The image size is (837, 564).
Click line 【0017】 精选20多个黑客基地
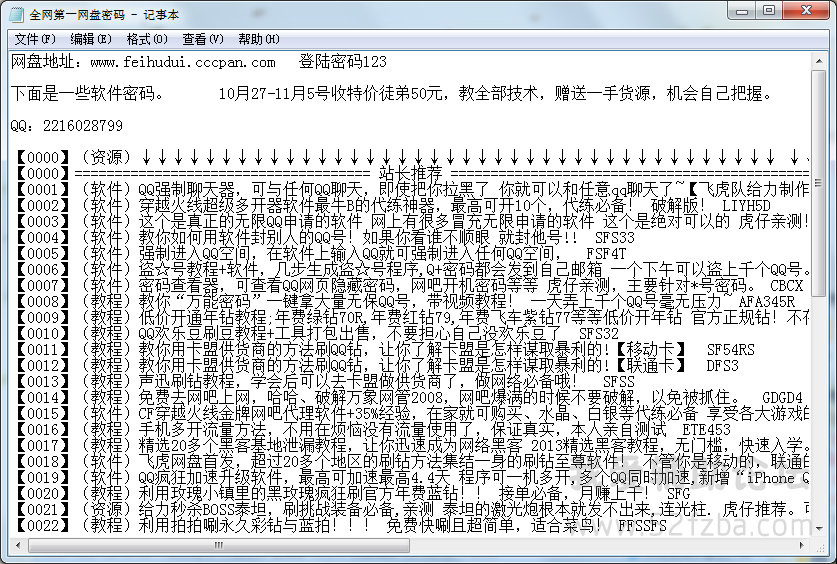click(x=411, y=446)
